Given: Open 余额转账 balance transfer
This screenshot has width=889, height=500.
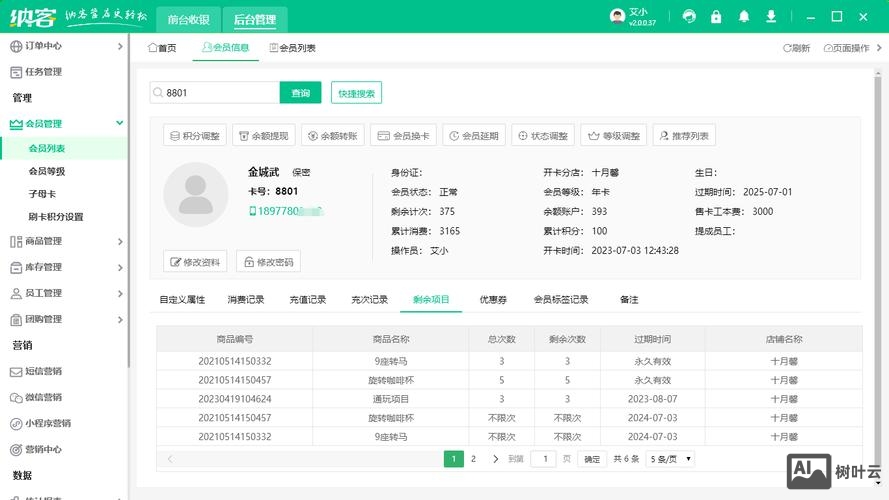Looking at the screenshot, I should (x=333, y=135).
